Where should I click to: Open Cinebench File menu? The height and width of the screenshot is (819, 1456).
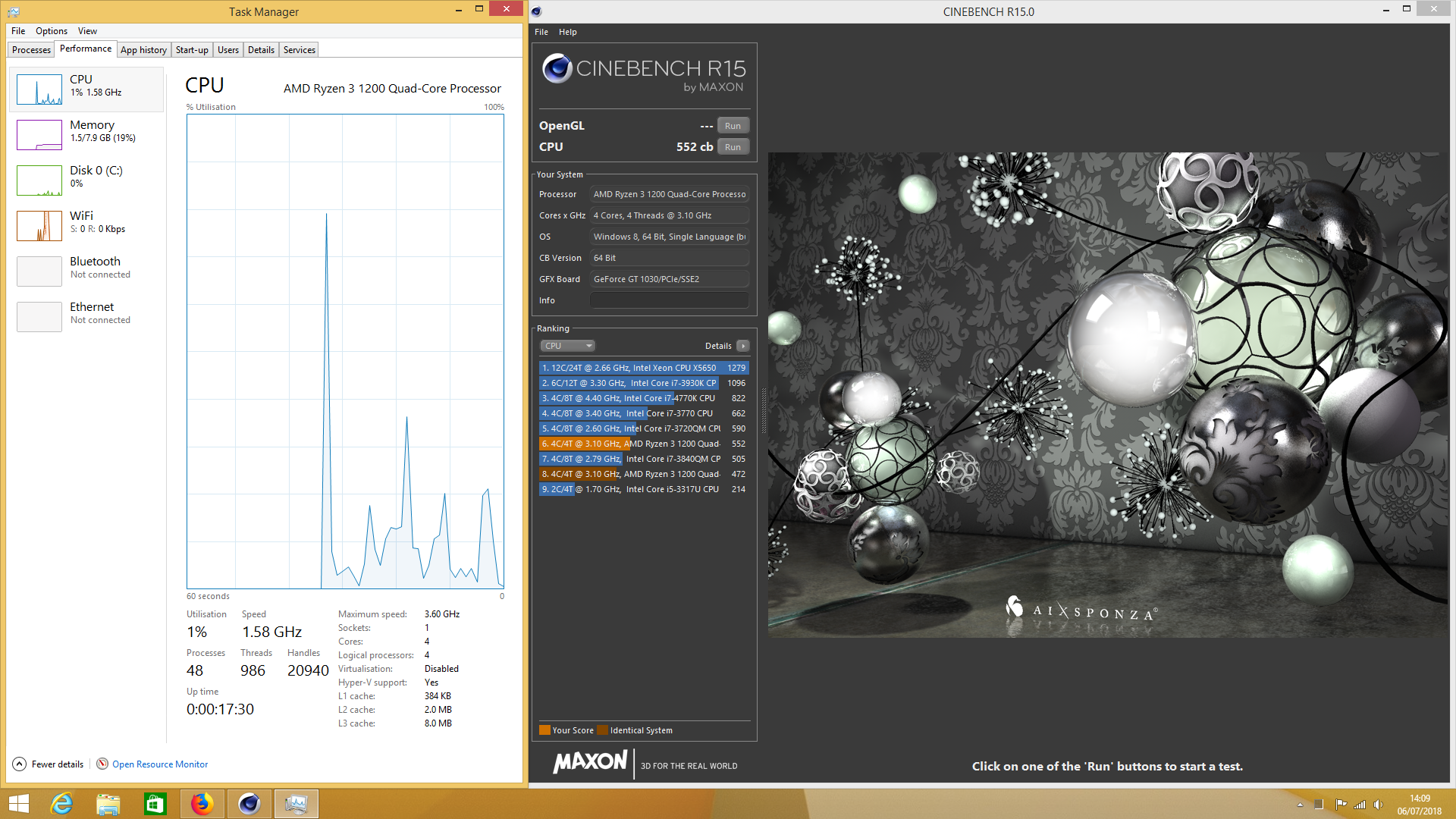[541, 32]
